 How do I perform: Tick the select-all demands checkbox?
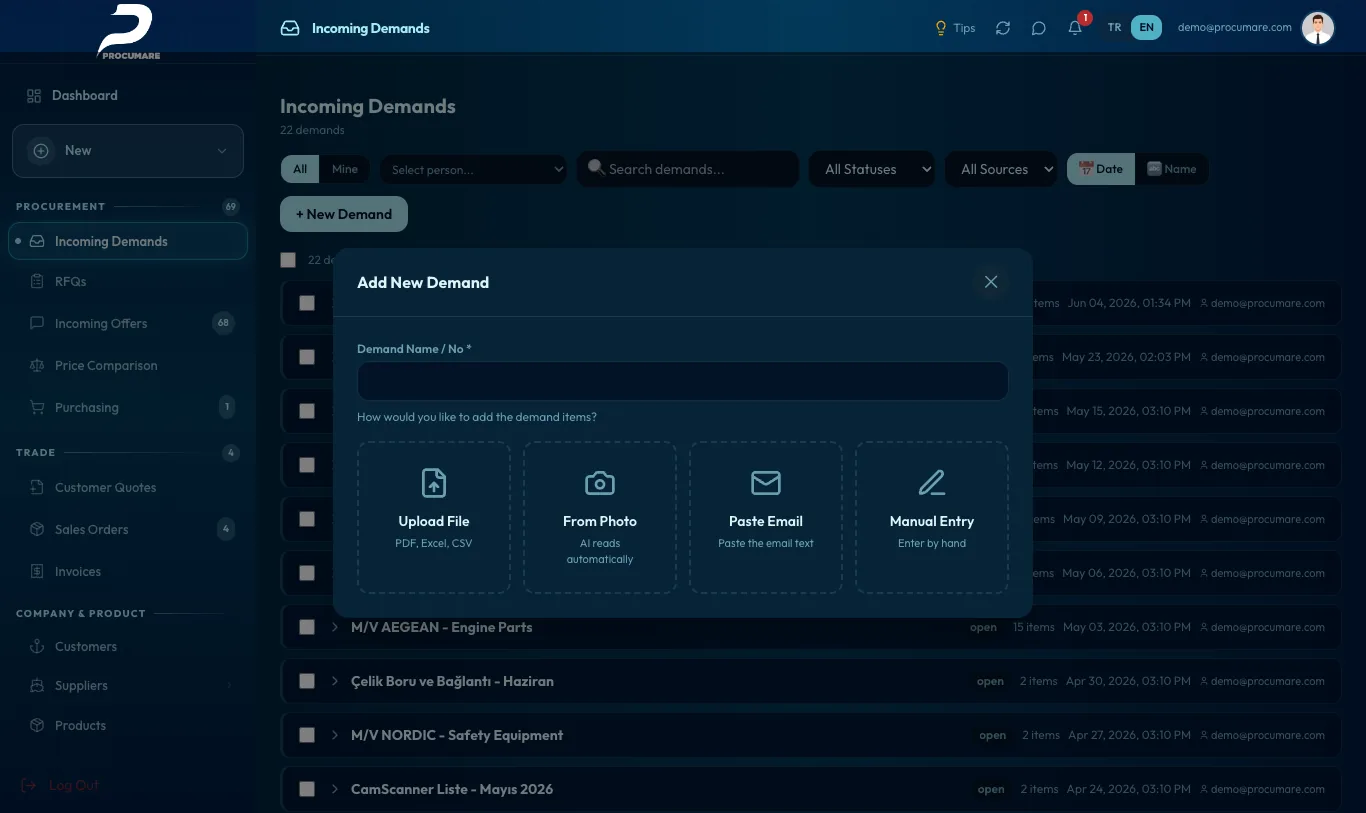tap(288, 259)
